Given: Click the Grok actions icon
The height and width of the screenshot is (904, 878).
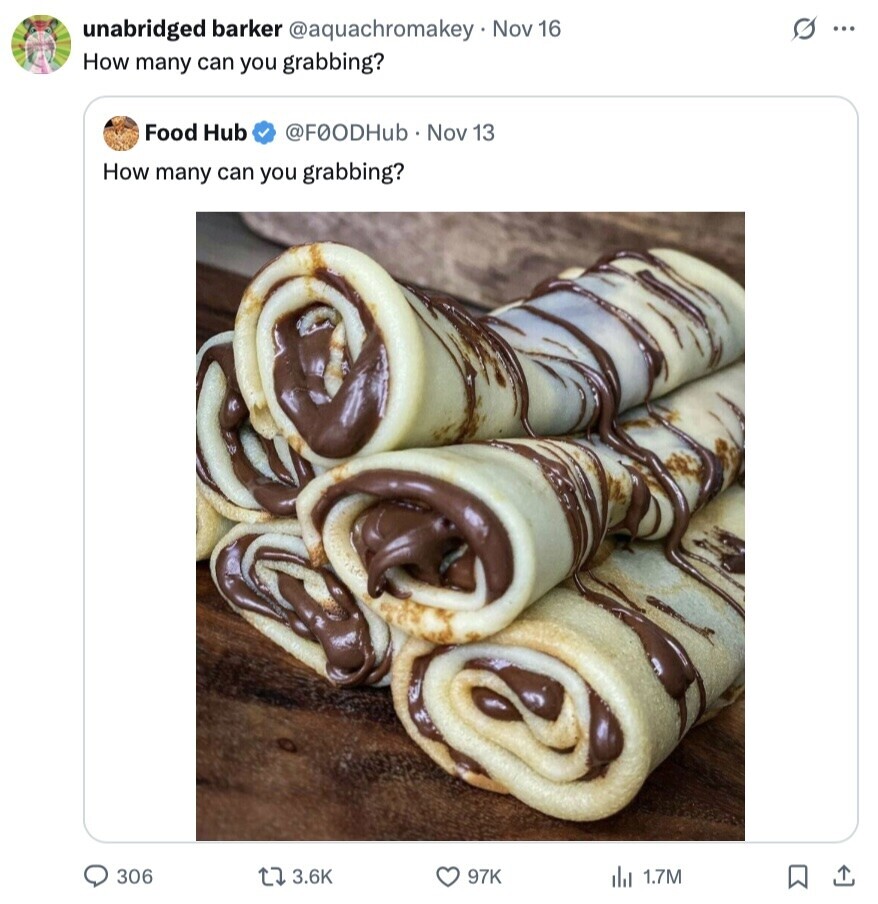Looking at the screenshot, I should click(803, 30).
